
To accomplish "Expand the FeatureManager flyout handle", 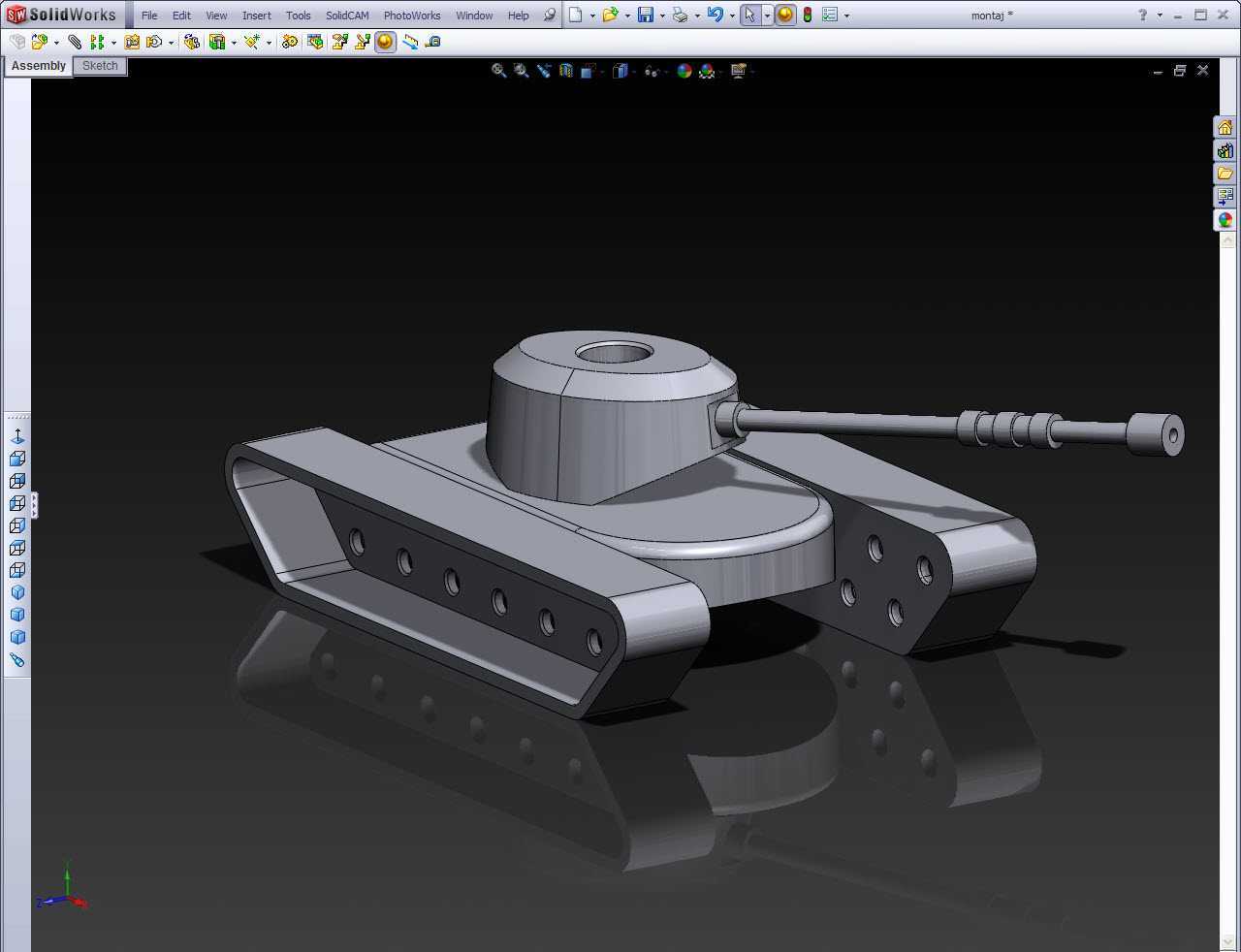I will coord(35,505).
